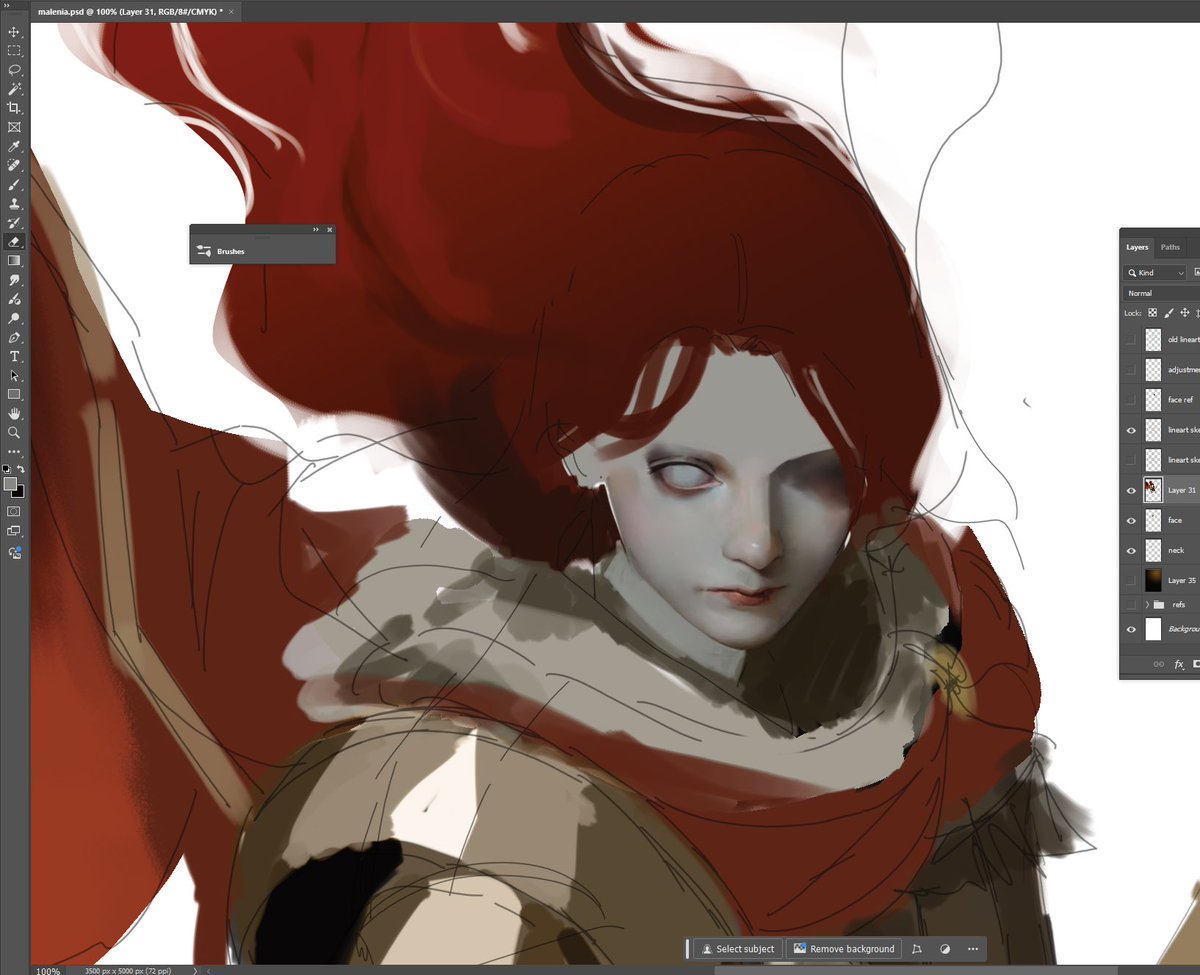Show the refs group
This screenshot has width=1200, height=975.
tap(1131, 605)
